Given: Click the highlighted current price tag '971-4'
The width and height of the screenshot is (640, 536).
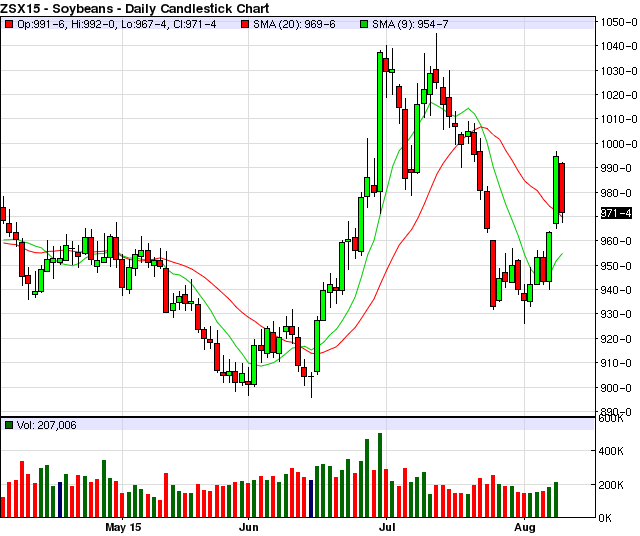Looking at the screenshot, I should [x=616, y=213].
